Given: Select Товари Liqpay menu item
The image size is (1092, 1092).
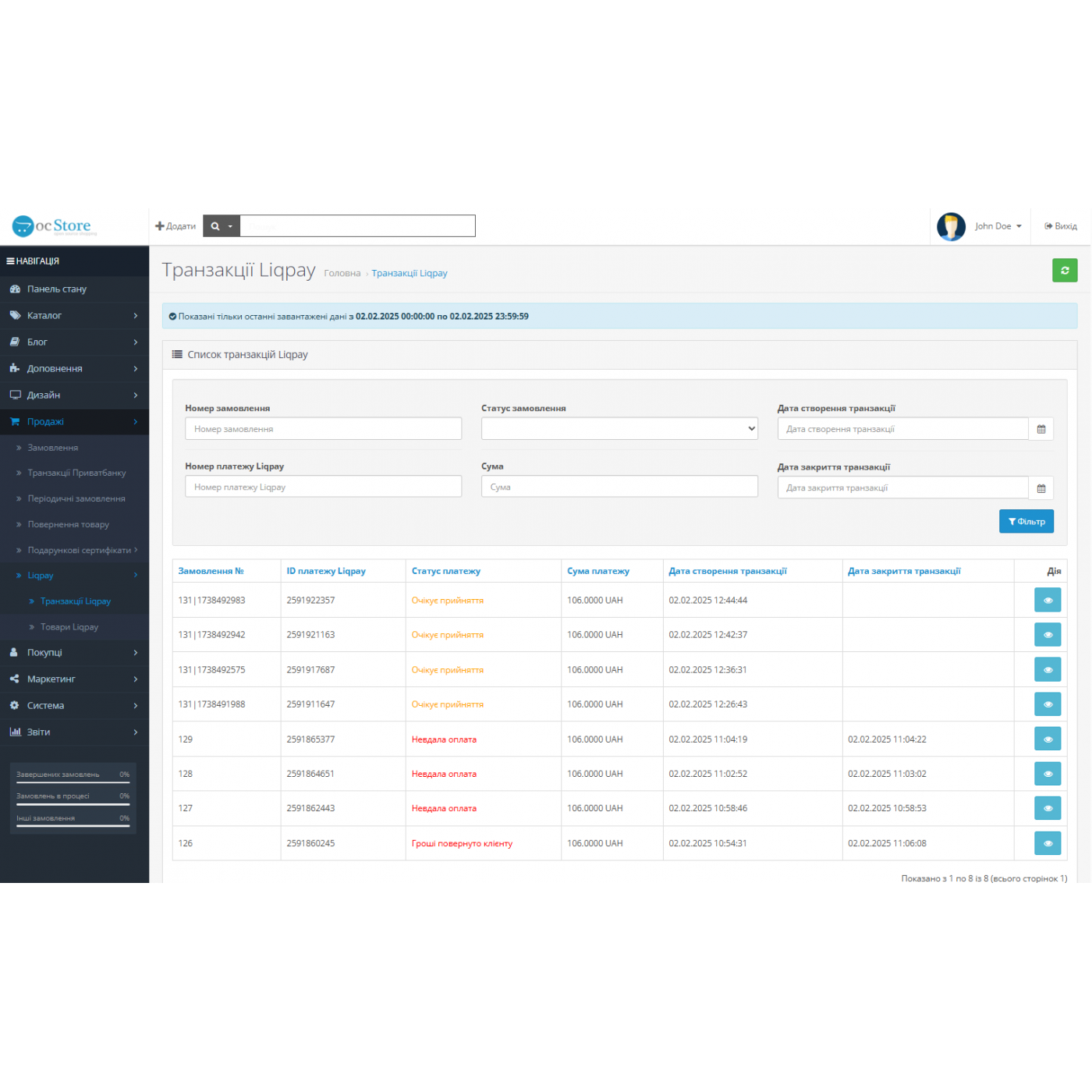Looking at the screenshot, I should [69, 627].
